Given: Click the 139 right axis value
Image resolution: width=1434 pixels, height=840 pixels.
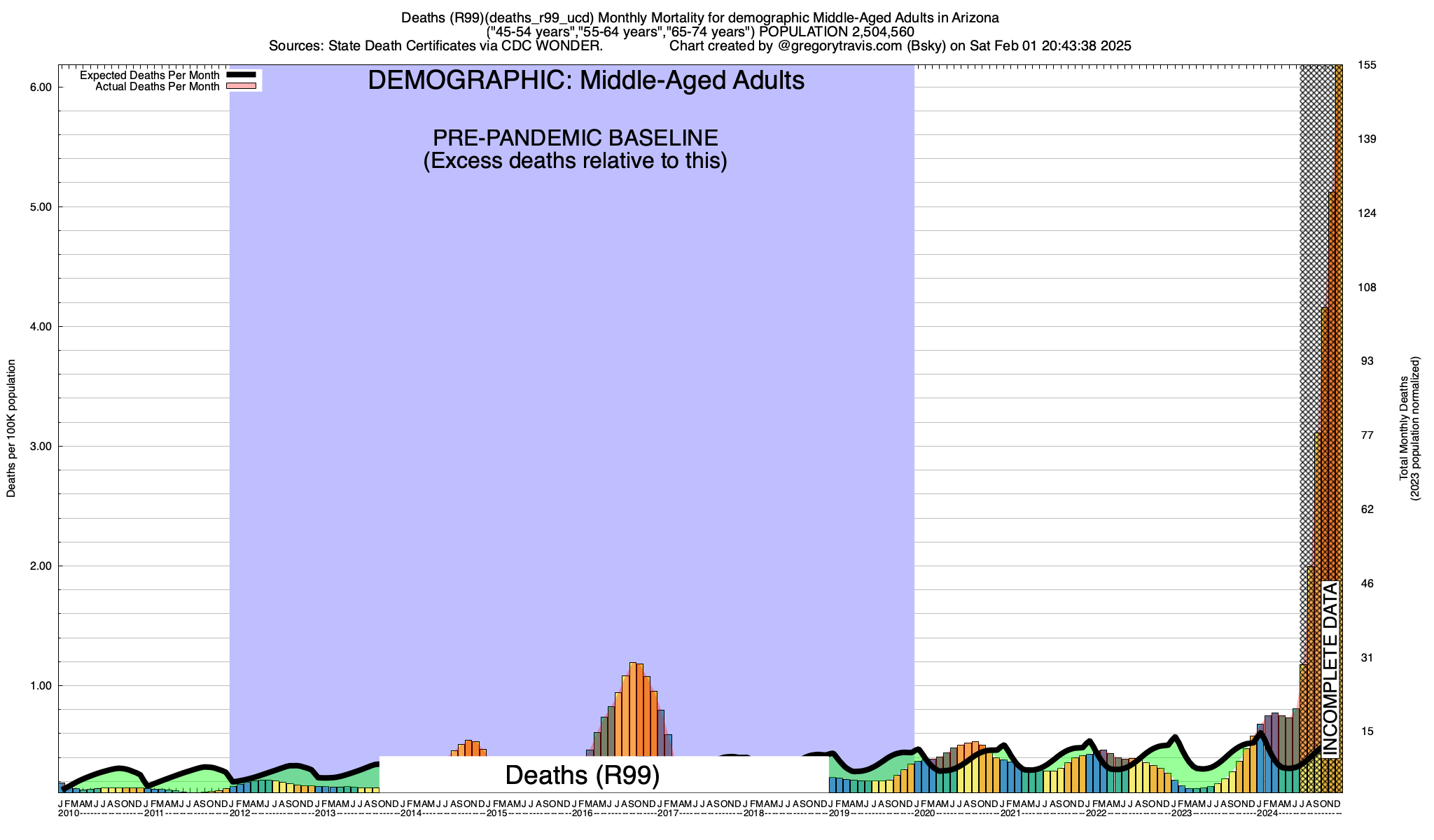Looking at the screenshot, I should click(1367, 139).
